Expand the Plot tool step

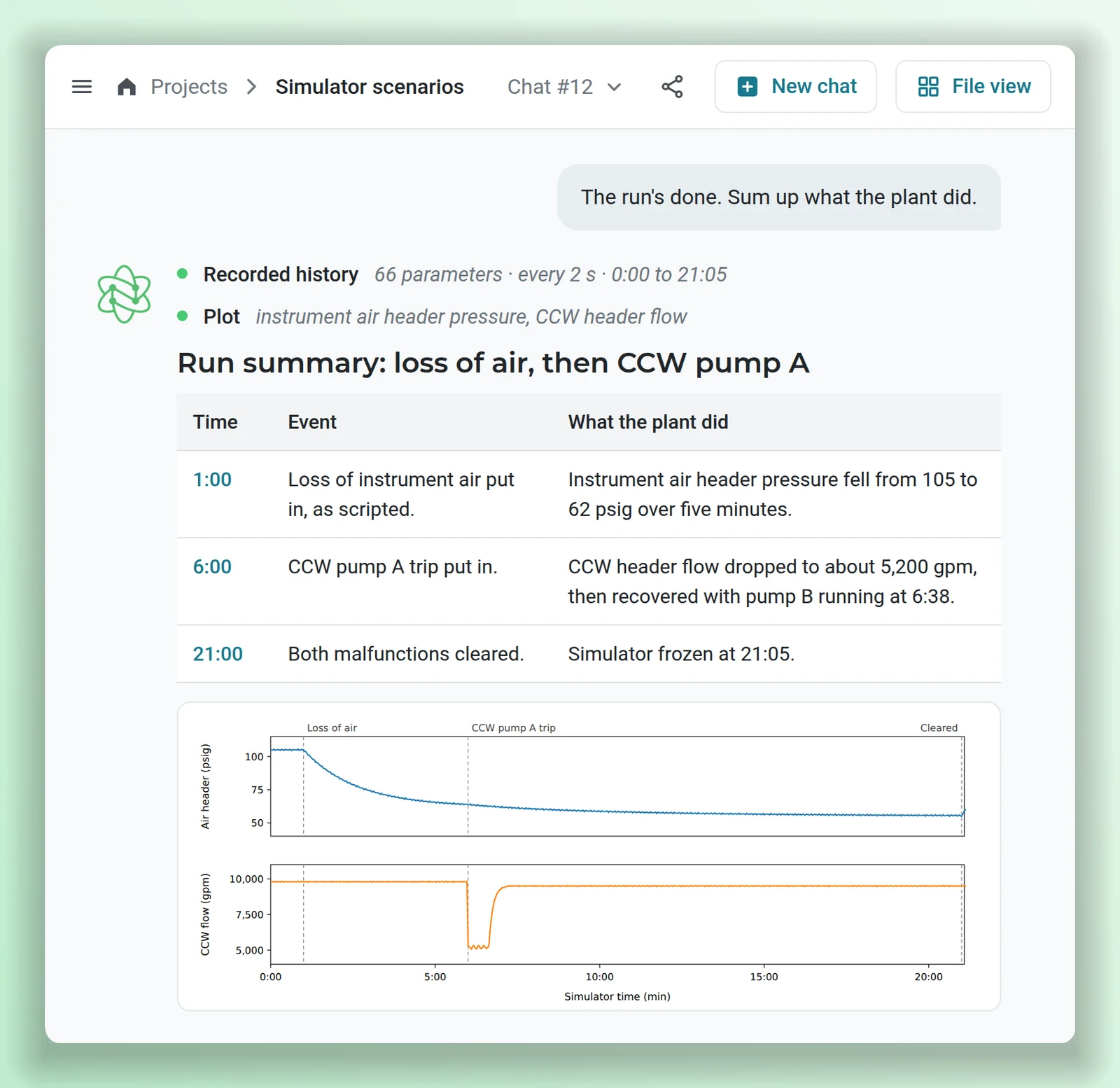[x=221, y=316]
